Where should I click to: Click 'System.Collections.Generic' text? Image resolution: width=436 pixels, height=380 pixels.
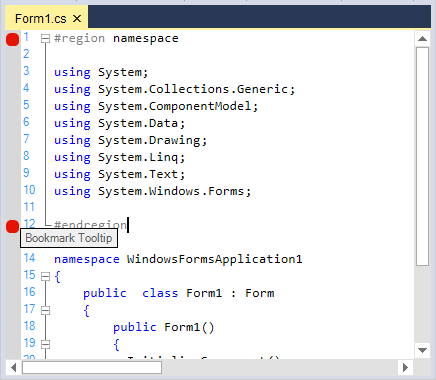pos(193,89)
